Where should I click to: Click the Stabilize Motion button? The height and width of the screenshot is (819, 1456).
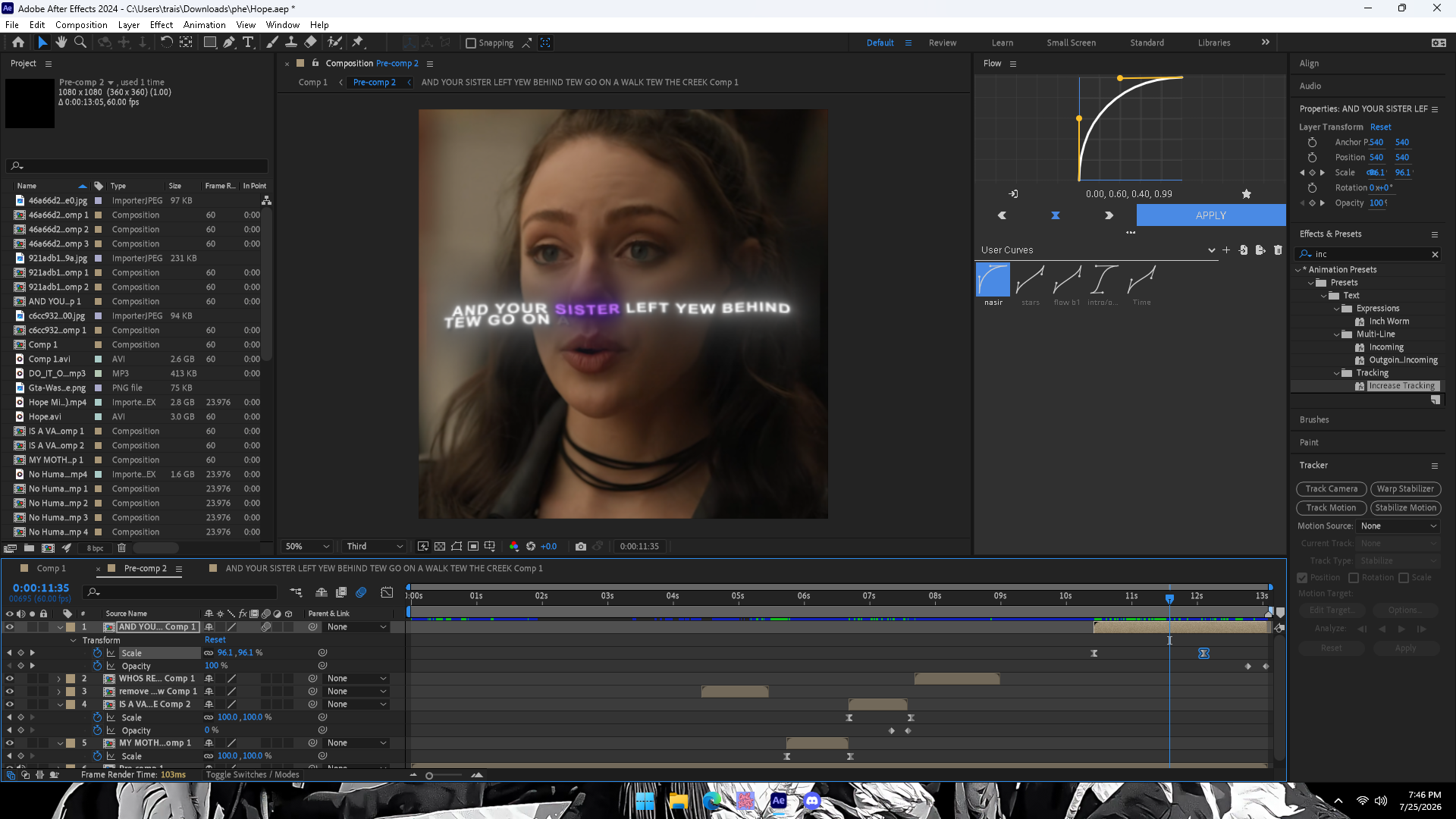[x=1406, y=508]
